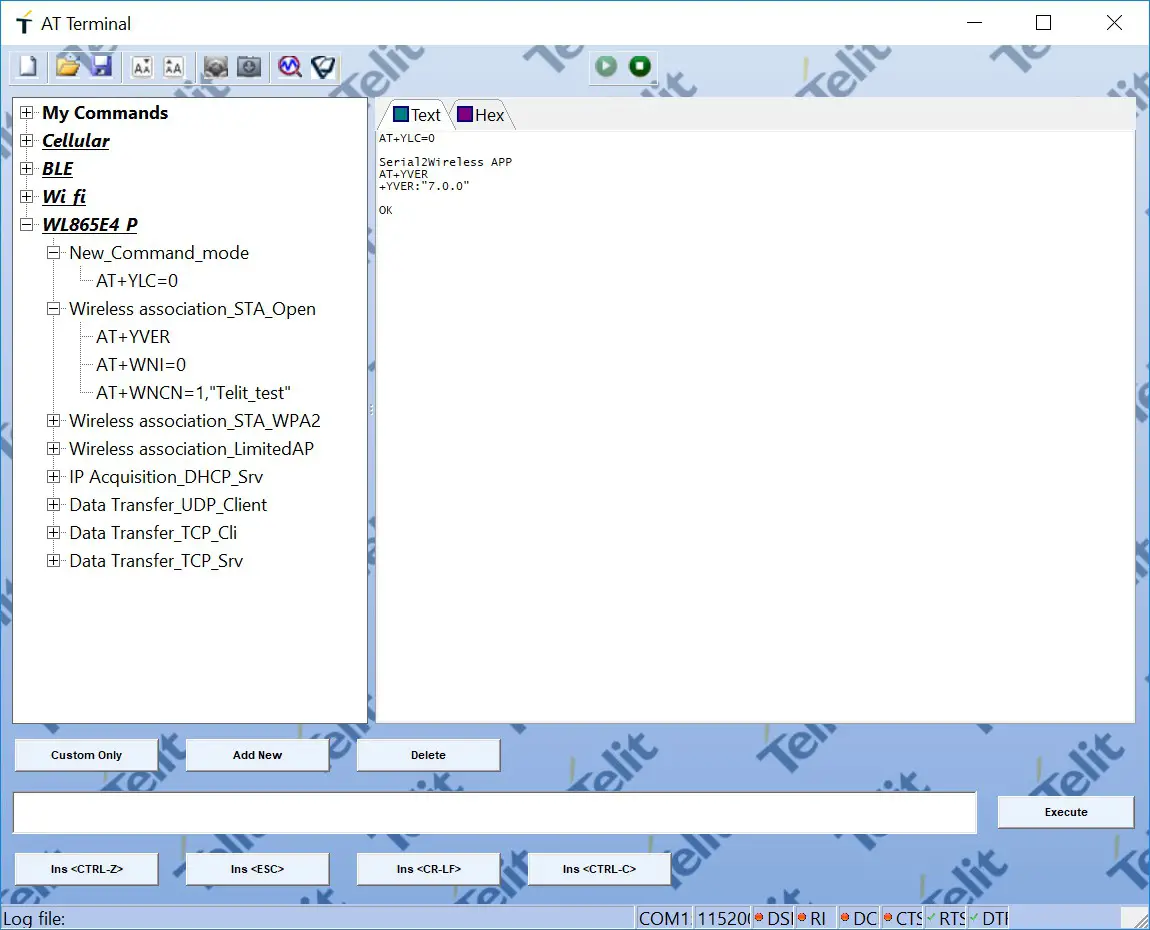The height and width of the screenshot is (930, 1150).
Task: Click the Log file label in status bar
Action: [34, 919]
